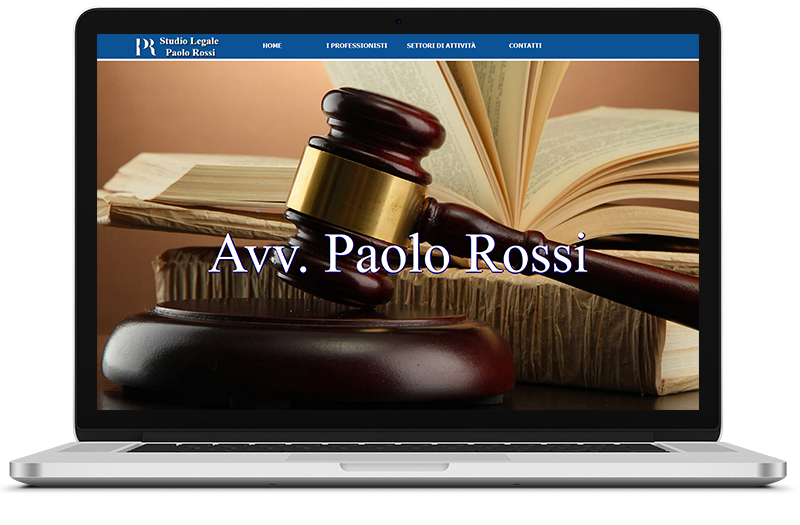Navigate to CONTATTI page

(525, 45)
